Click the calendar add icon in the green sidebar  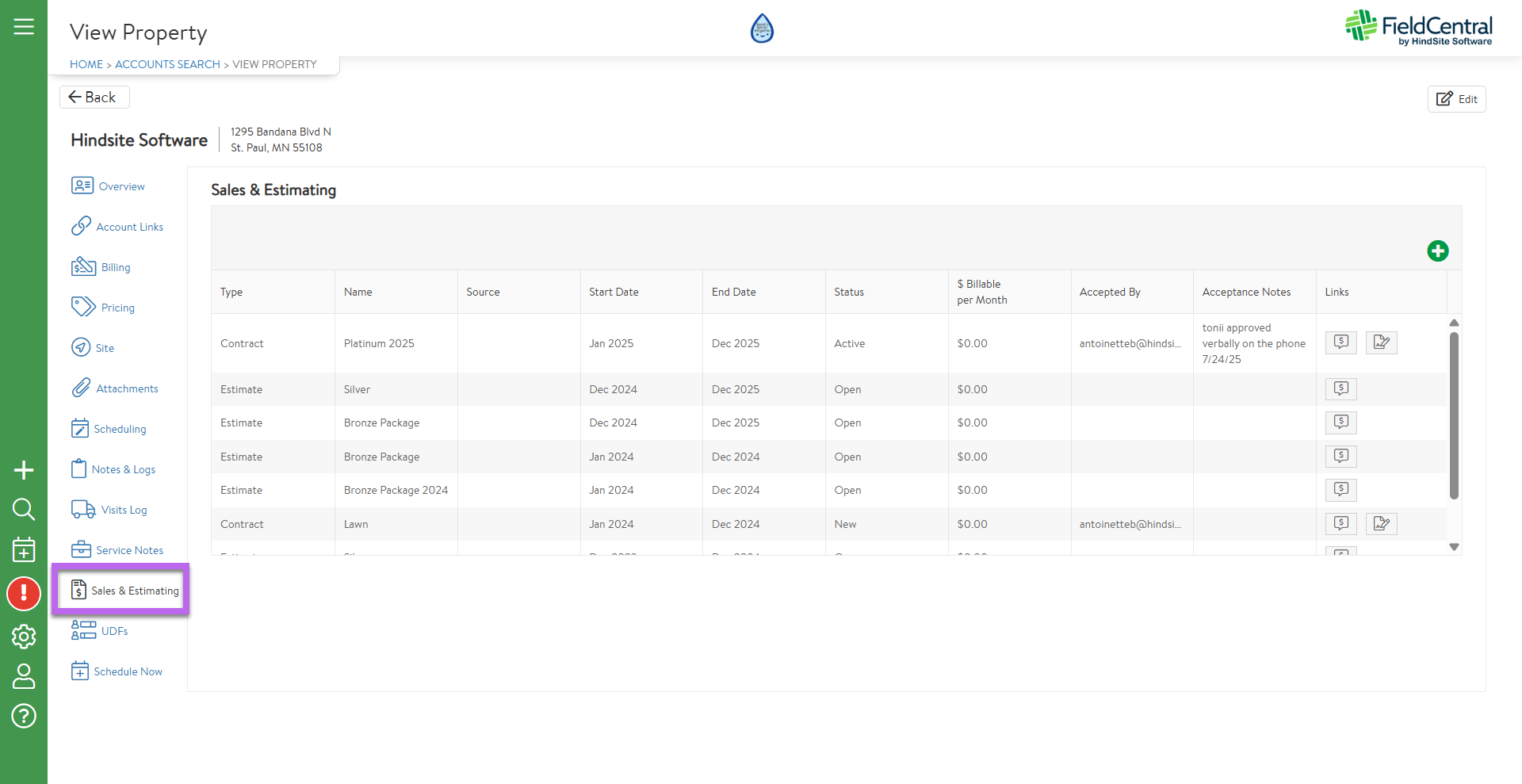click(24, 549)
